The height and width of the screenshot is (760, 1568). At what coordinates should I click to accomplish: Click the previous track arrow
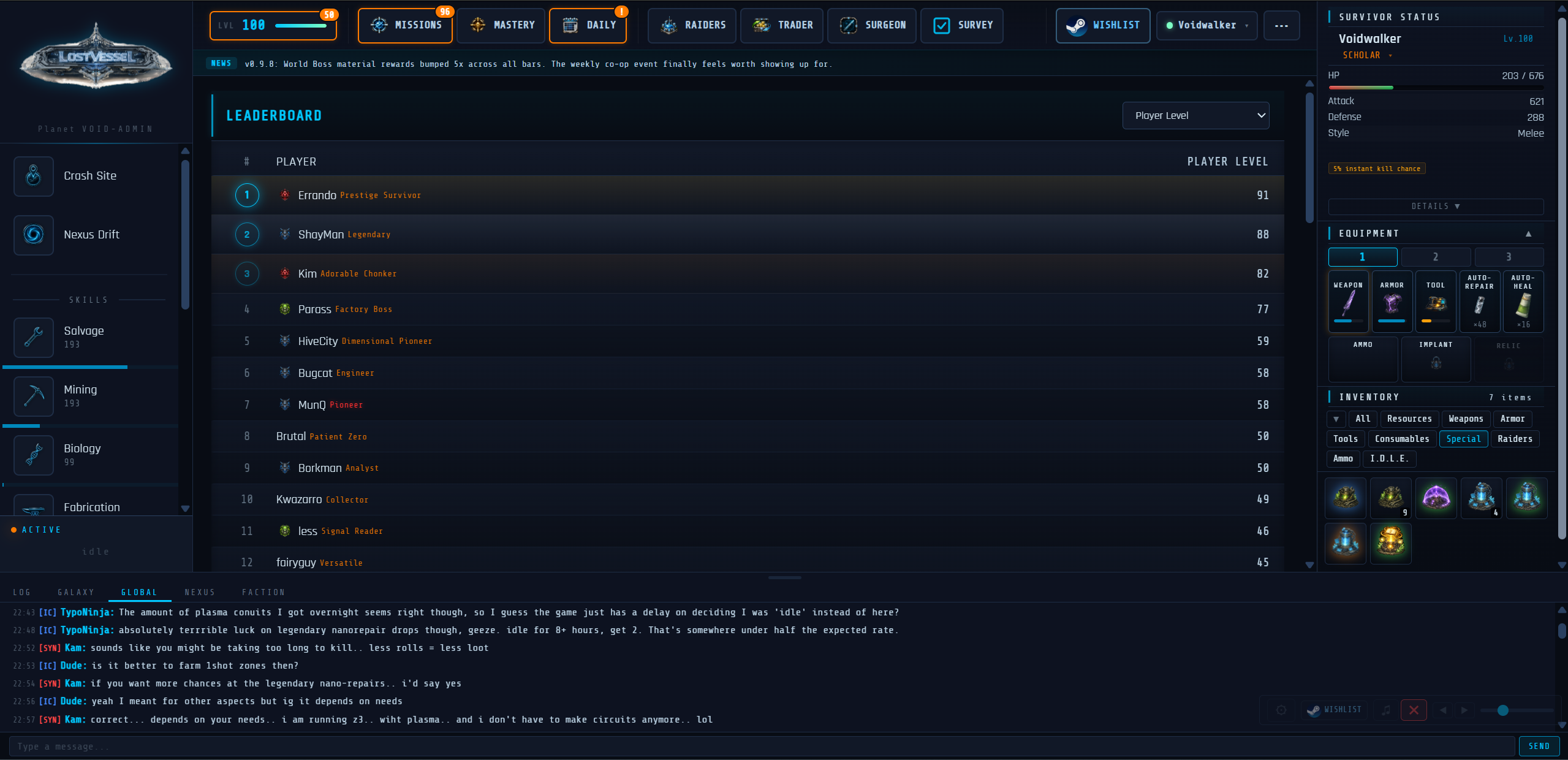(1443, 710)
